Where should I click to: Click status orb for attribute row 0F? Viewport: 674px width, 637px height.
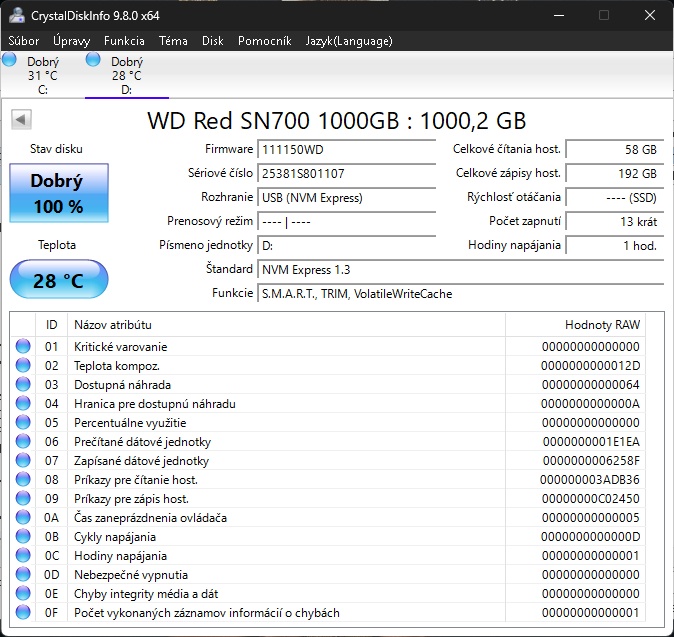(x=23, y=612)
